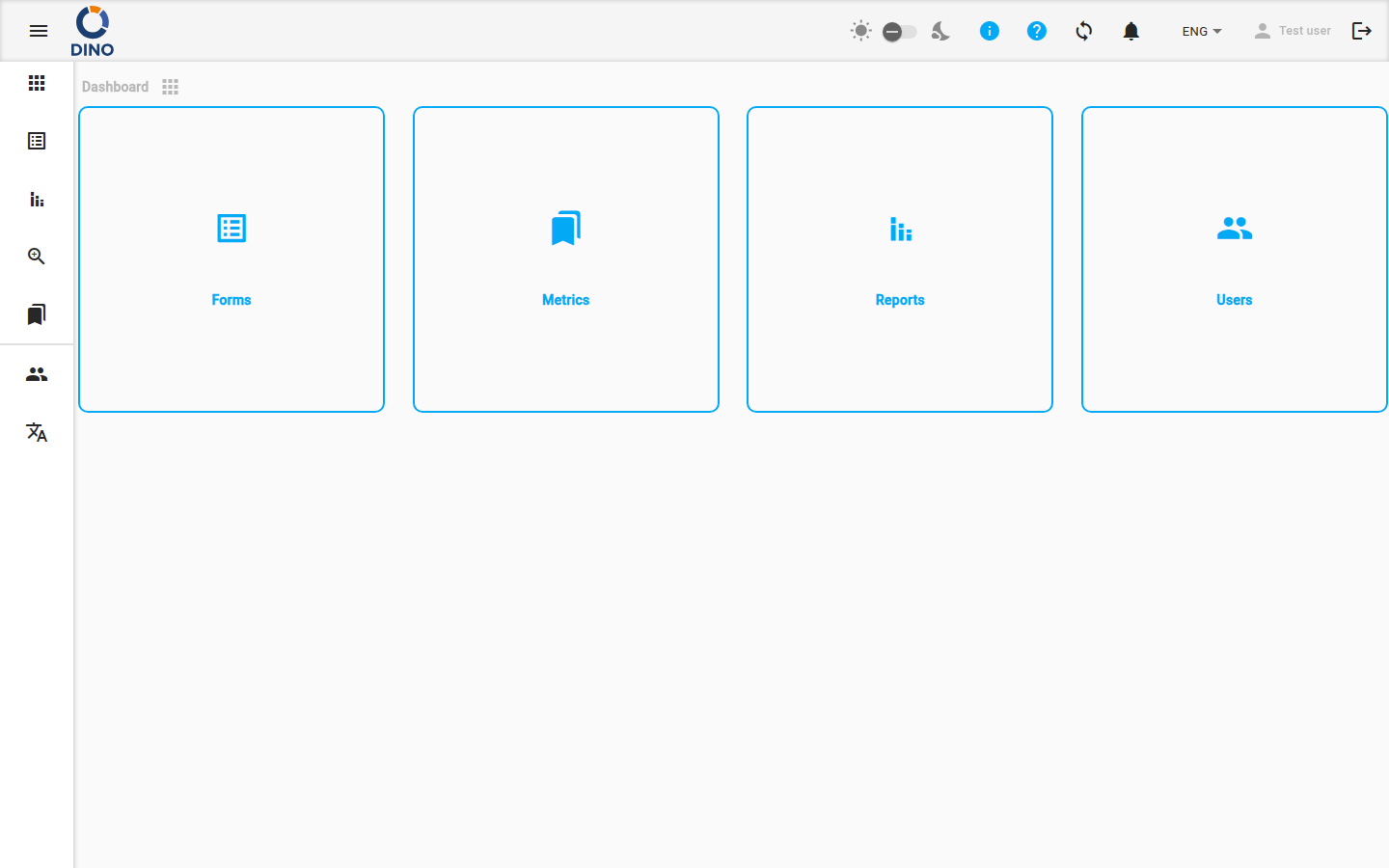The height and width of the screenshot is (868, 1389).
Task: Open the sidebar translation icon
Action: click(x=37, y=432)
